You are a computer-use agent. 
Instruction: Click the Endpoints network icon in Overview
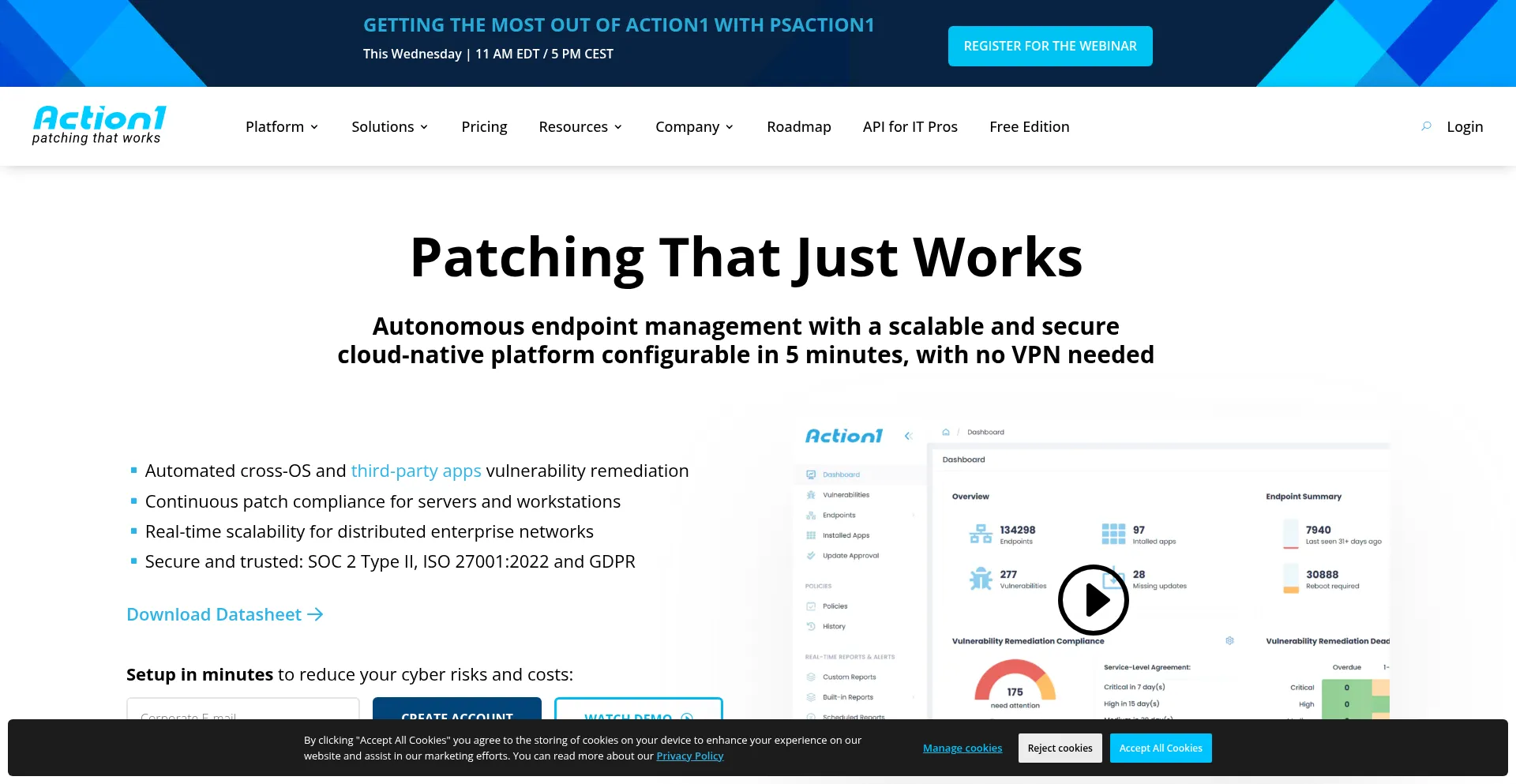click(981, 535)
